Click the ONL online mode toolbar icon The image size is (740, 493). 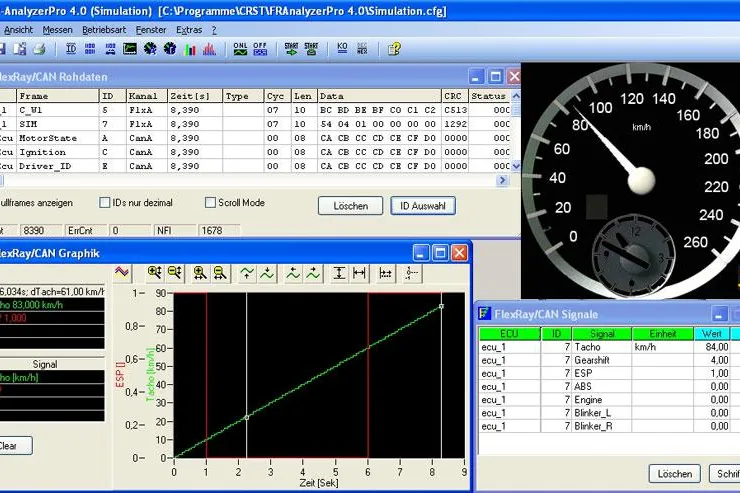point(240,49)
